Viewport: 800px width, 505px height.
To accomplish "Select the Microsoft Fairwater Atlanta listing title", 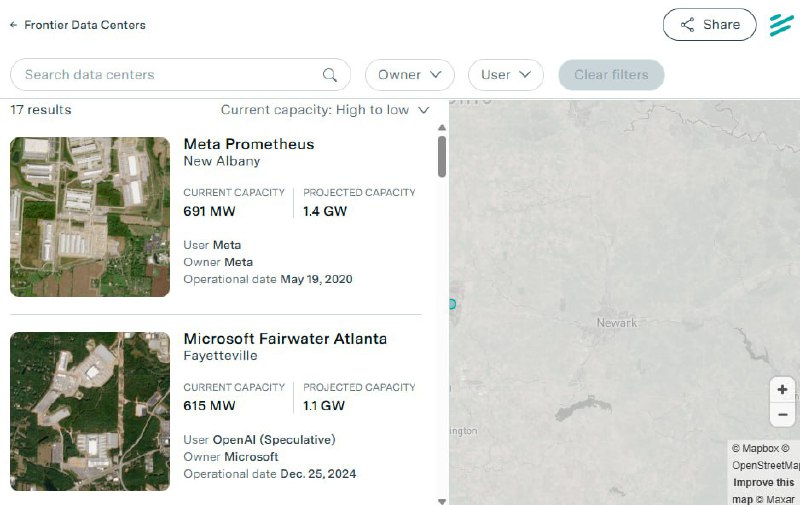I will [285, 339].
